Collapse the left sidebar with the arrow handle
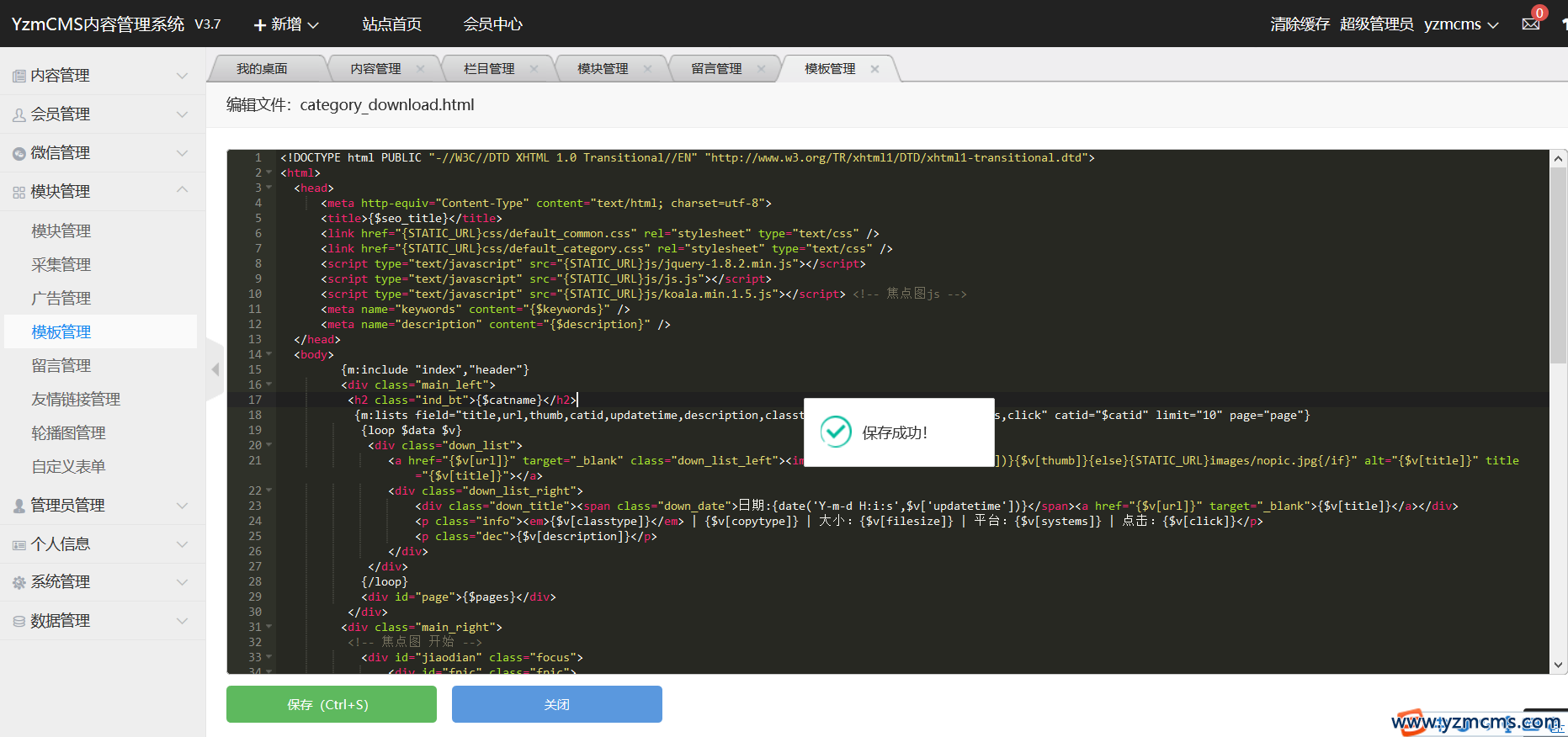The image size is (1568, 737). (x=215, y=369)
